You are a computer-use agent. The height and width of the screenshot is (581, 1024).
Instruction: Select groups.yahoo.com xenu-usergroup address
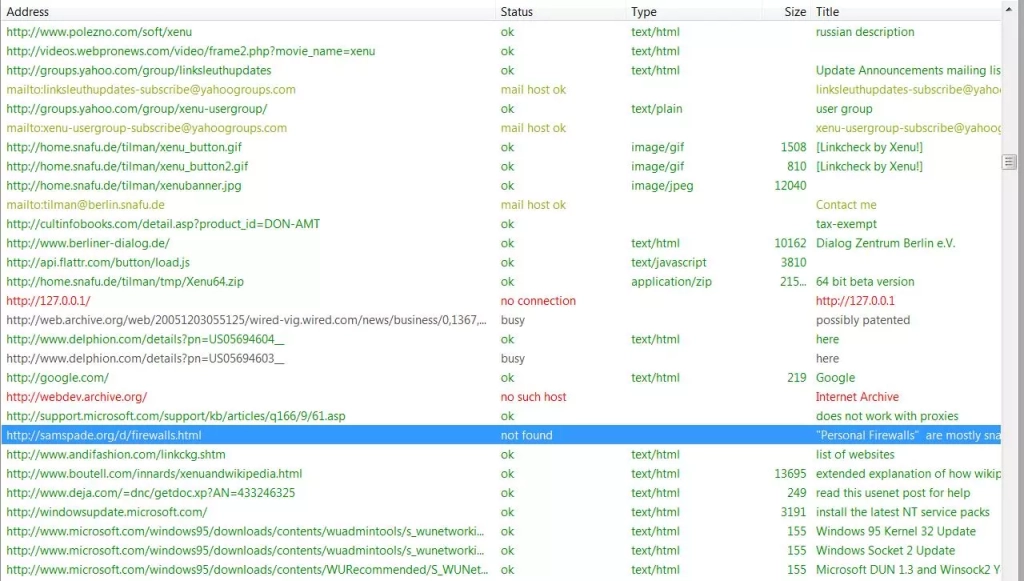tap(136, 109)
